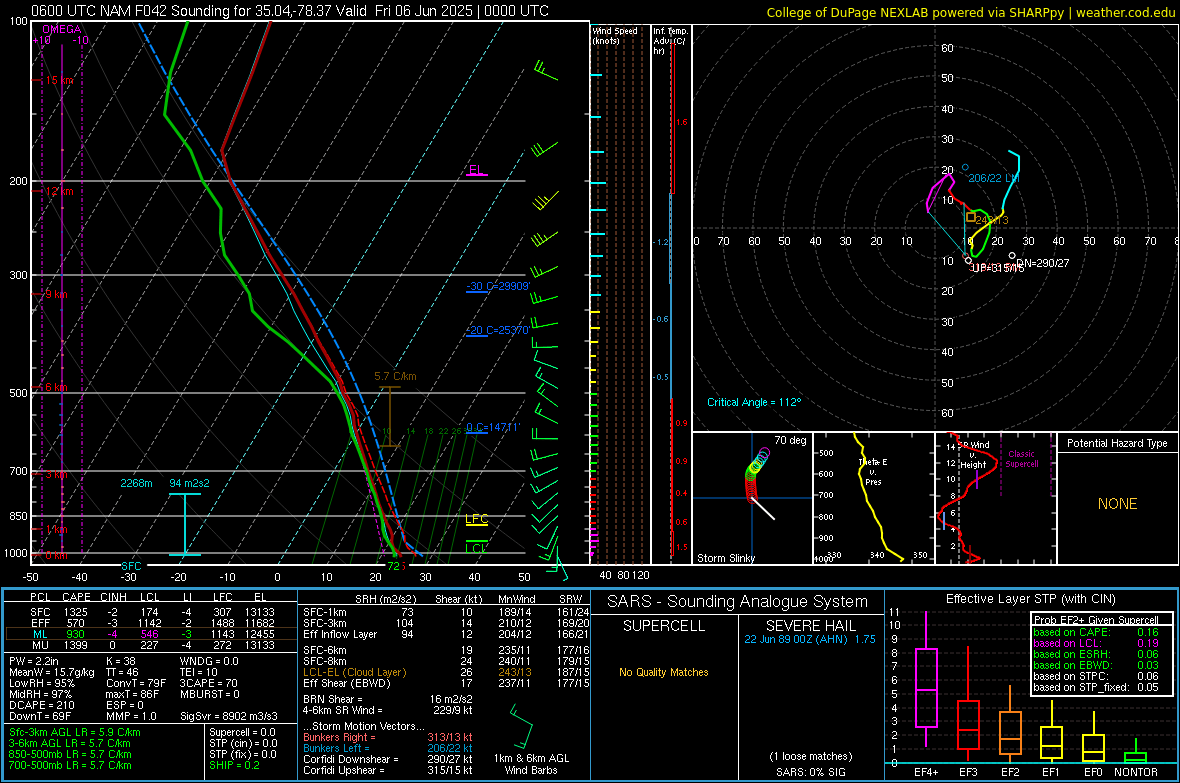Select the '22 Jun 89 00Z (AHN)' hail analog
The image size is (1180, 783).
[x=797, y=638]
